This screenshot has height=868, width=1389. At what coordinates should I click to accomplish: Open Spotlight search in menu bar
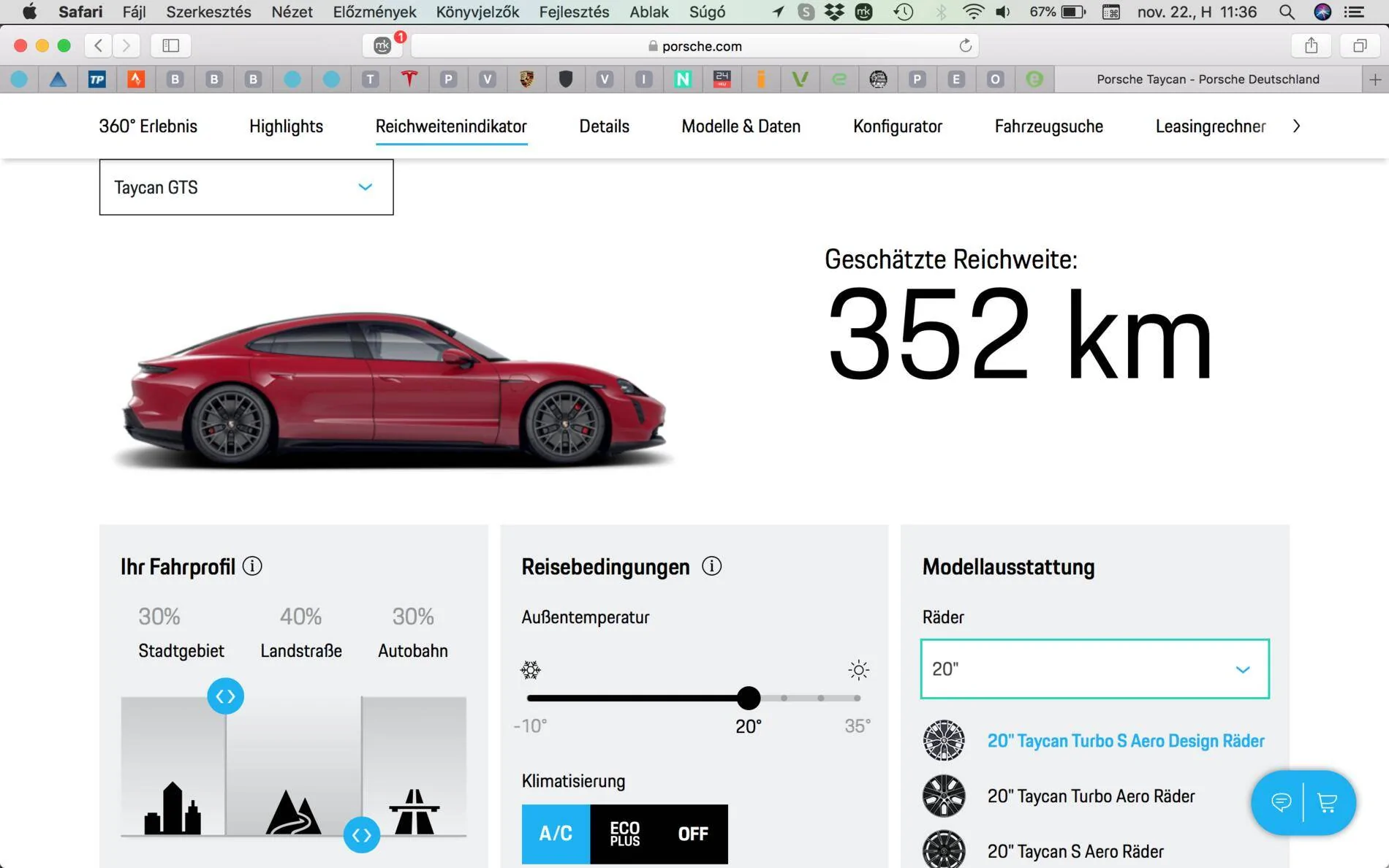(x=1287, y=12)
